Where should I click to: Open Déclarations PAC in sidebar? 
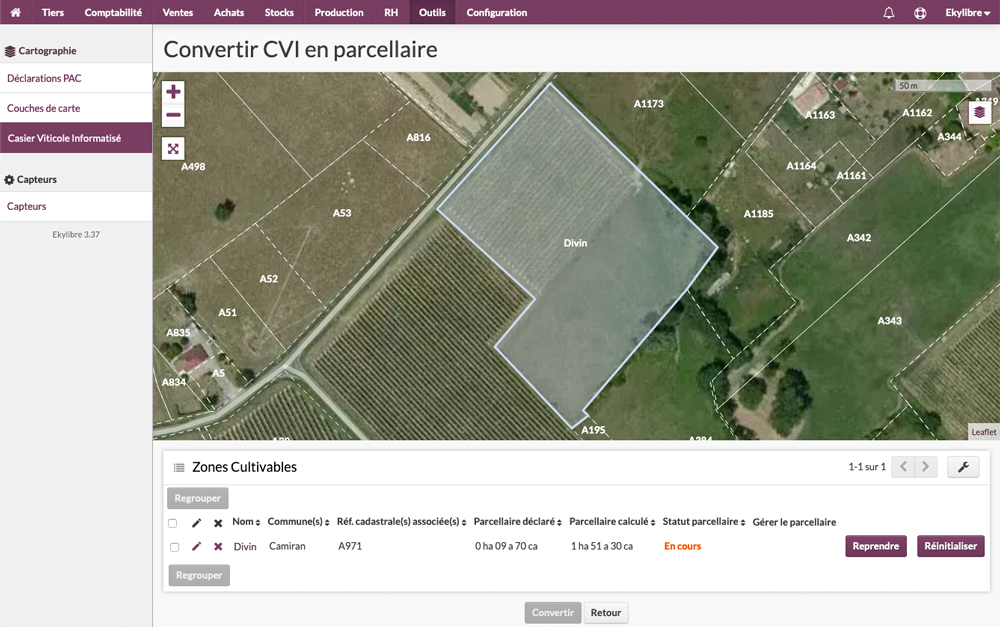coord(76,78)
